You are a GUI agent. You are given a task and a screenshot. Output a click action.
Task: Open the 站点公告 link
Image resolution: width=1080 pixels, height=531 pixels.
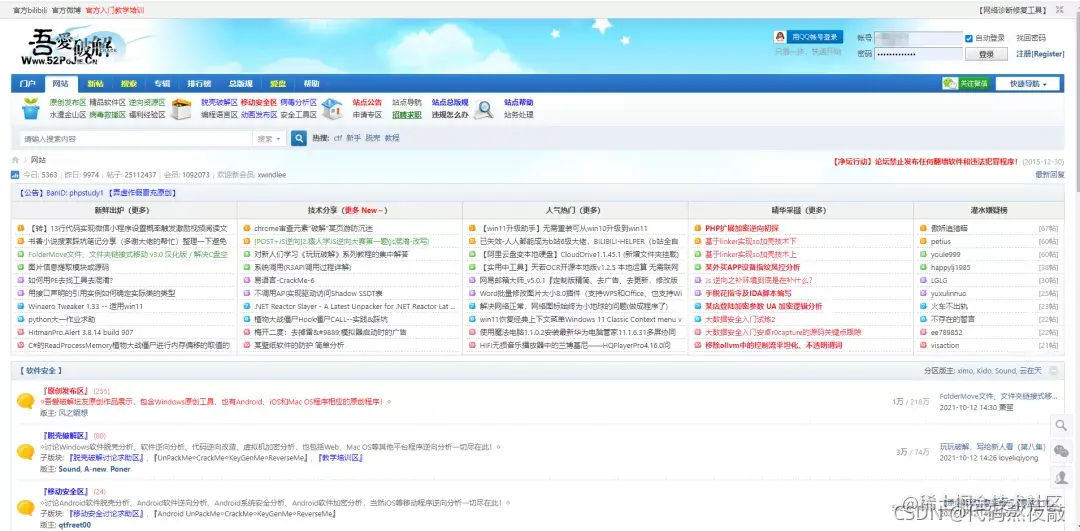(x=367, y=102)
